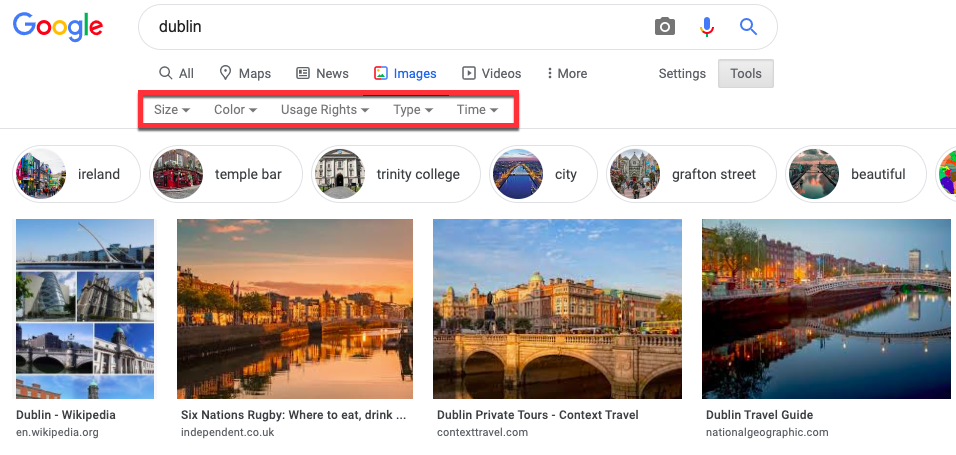The width and height of the screenshot is (956, 455).
Task: Click the Dublin Travel Guide title
Action: 760,415
